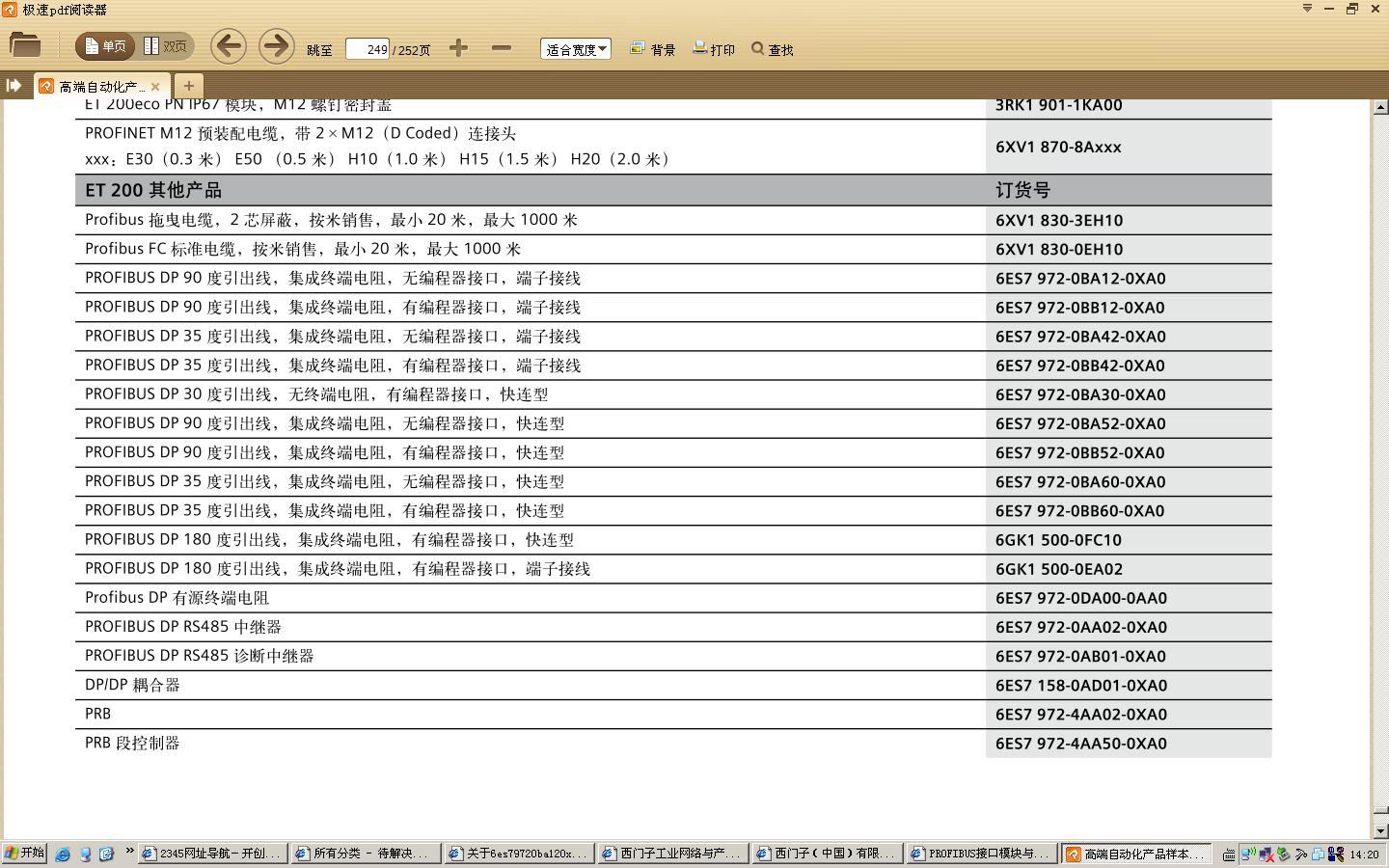1389x868 pixels.
Task: Click the scrollbar down arrow
Action: (x=1381, y=830)
